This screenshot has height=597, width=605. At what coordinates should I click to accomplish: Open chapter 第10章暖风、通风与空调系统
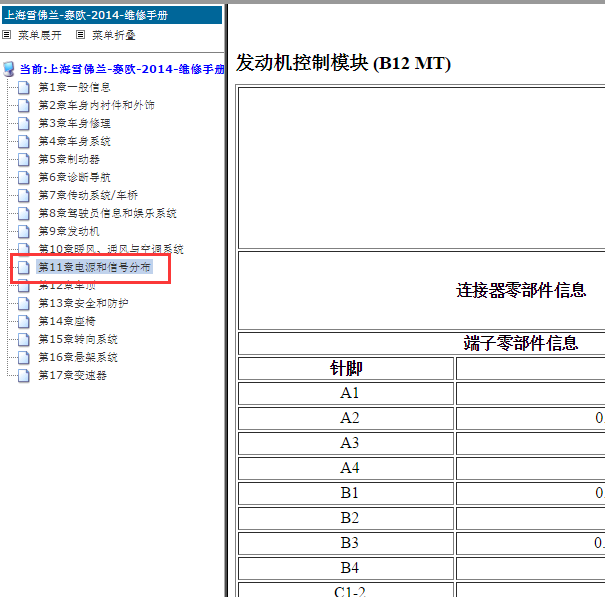[111, 249]
